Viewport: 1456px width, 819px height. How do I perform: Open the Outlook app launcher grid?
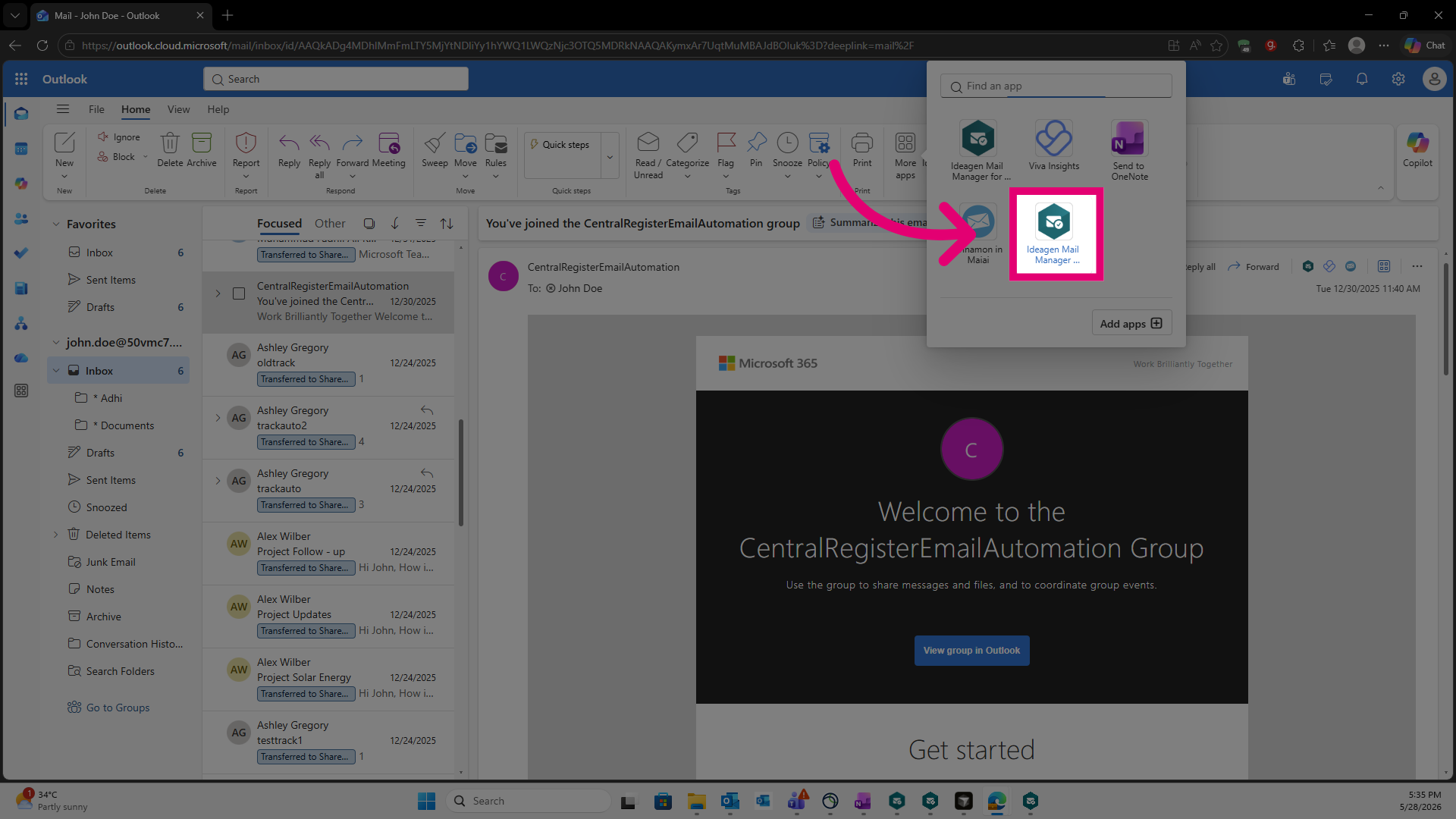click(x=21, y=79)
